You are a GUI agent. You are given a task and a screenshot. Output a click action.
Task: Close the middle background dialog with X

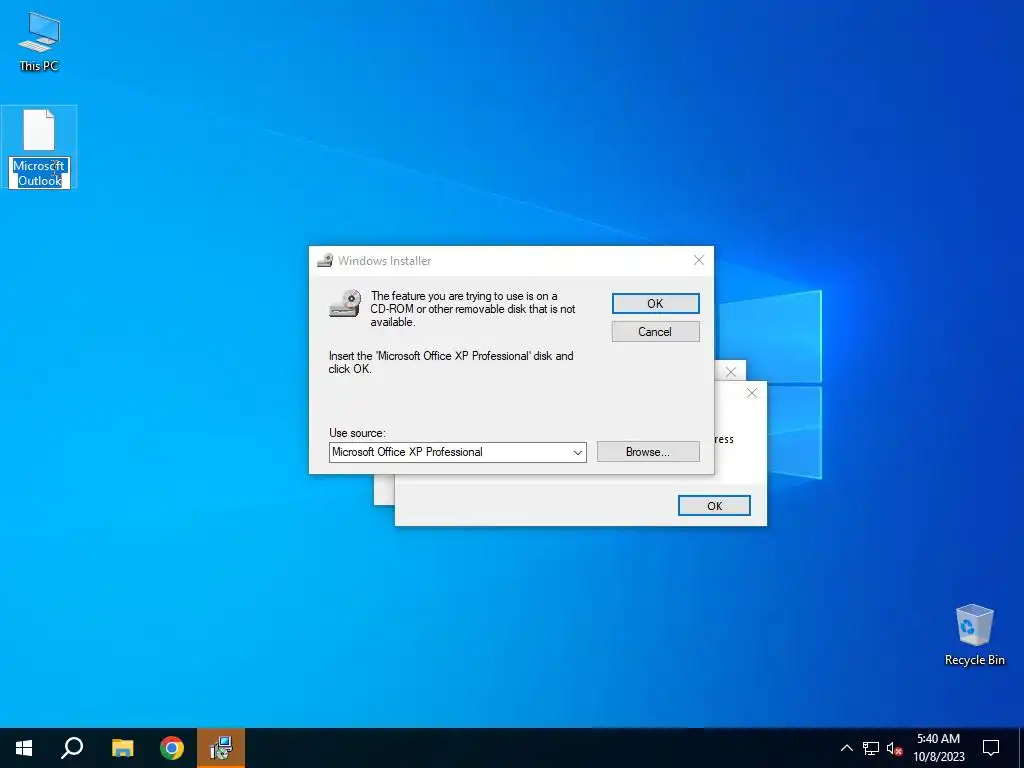[x=752, y=393]
